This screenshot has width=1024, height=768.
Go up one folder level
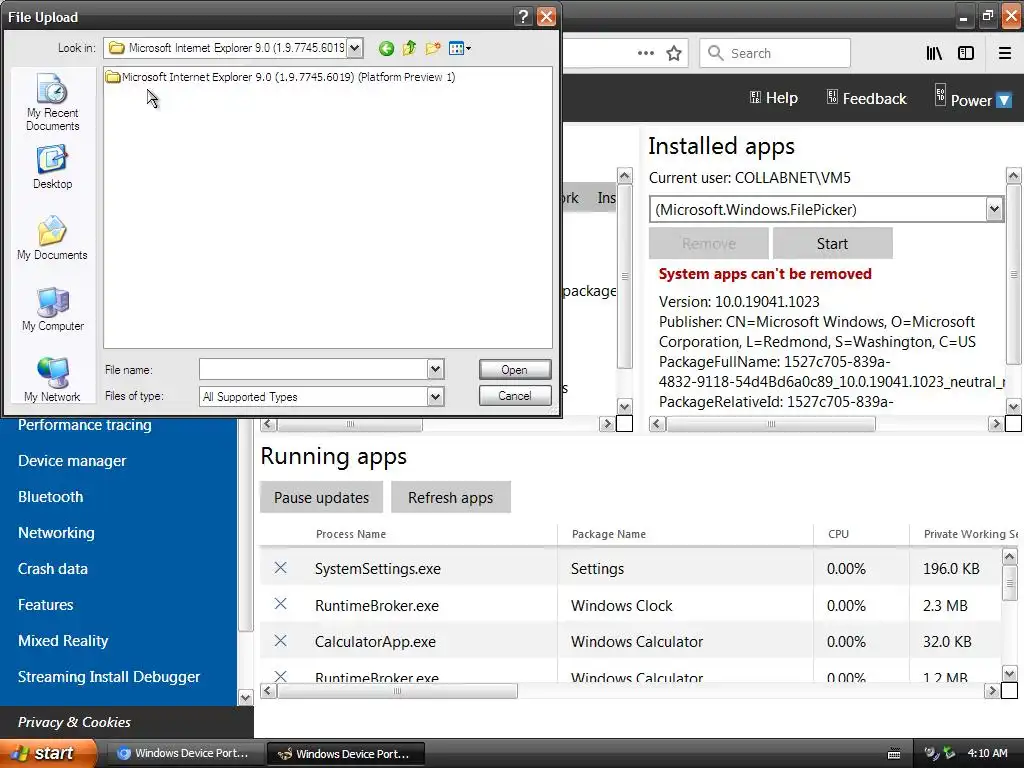click(x=409, y=48)
